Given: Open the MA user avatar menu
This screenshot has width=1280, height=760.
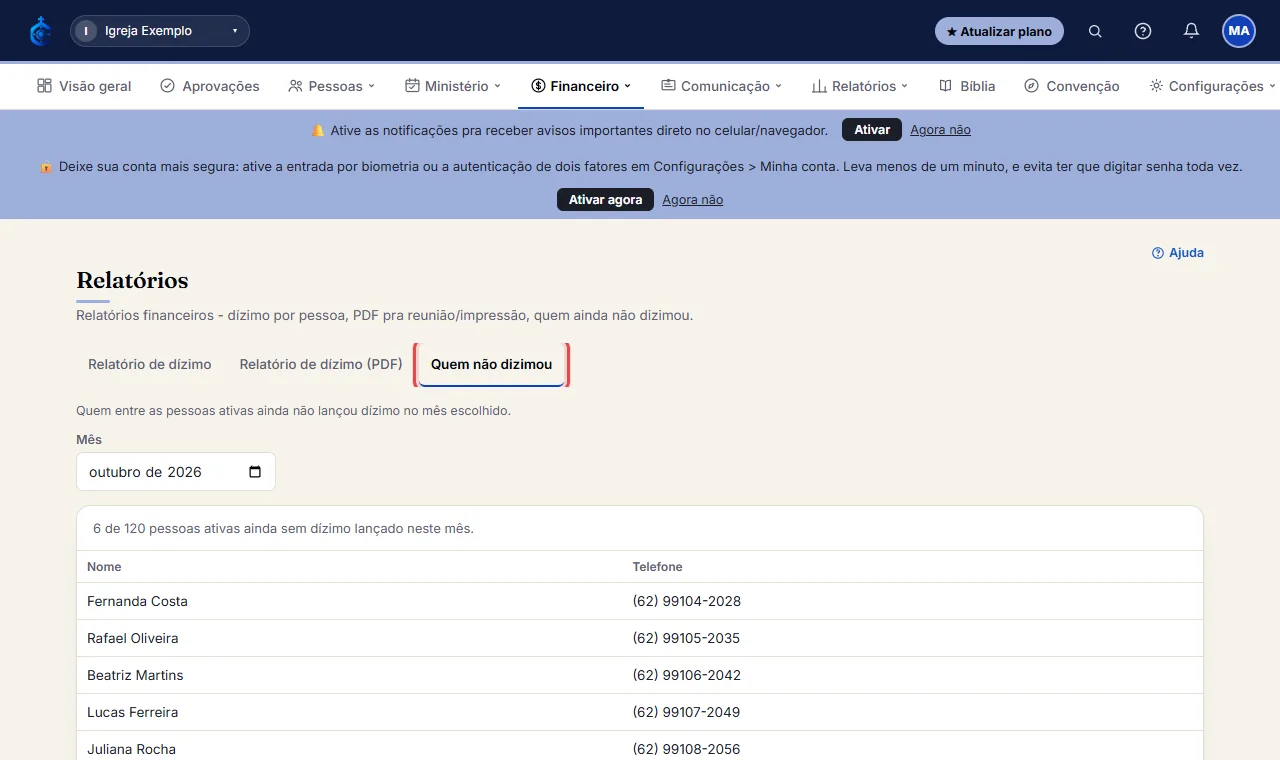Looking at the screenshot, I should tap(1239, 31).
